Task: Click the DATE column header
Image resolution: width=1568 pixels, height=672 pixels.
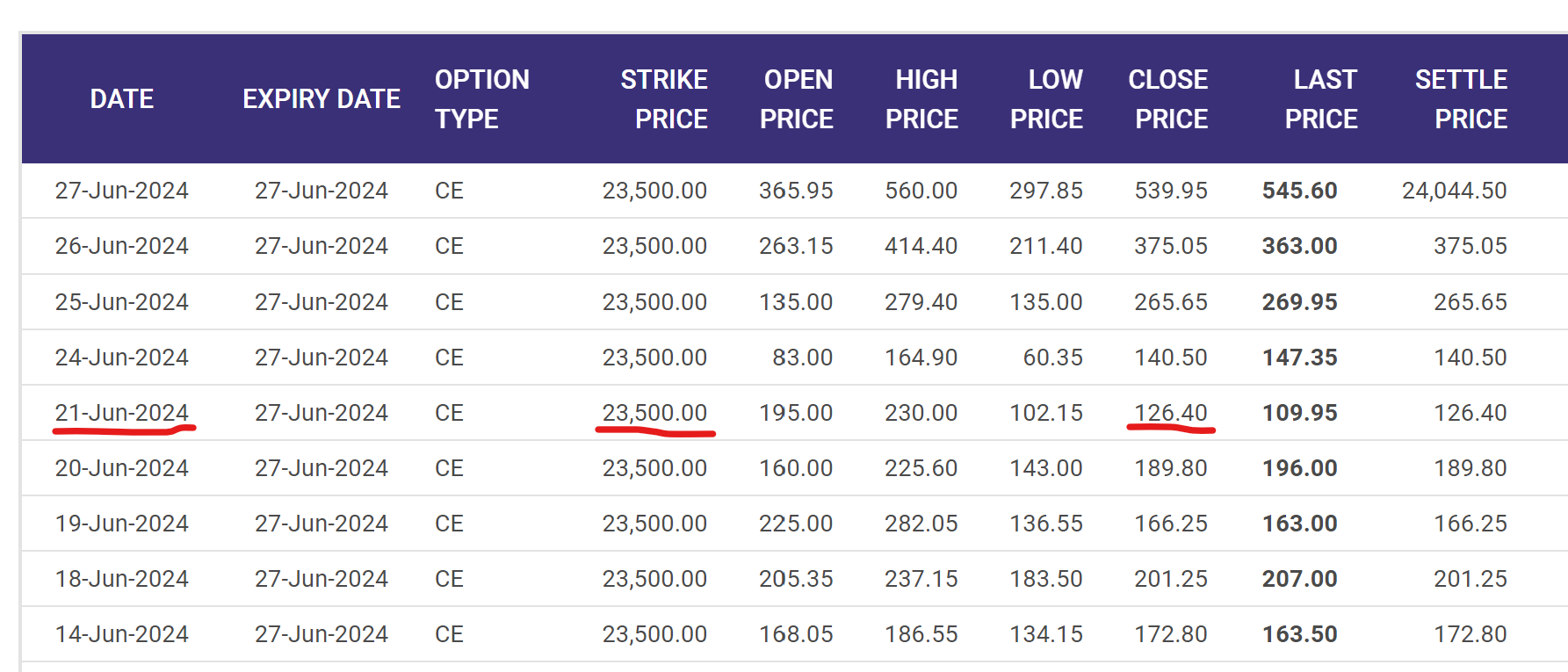Action: (121, 98)
